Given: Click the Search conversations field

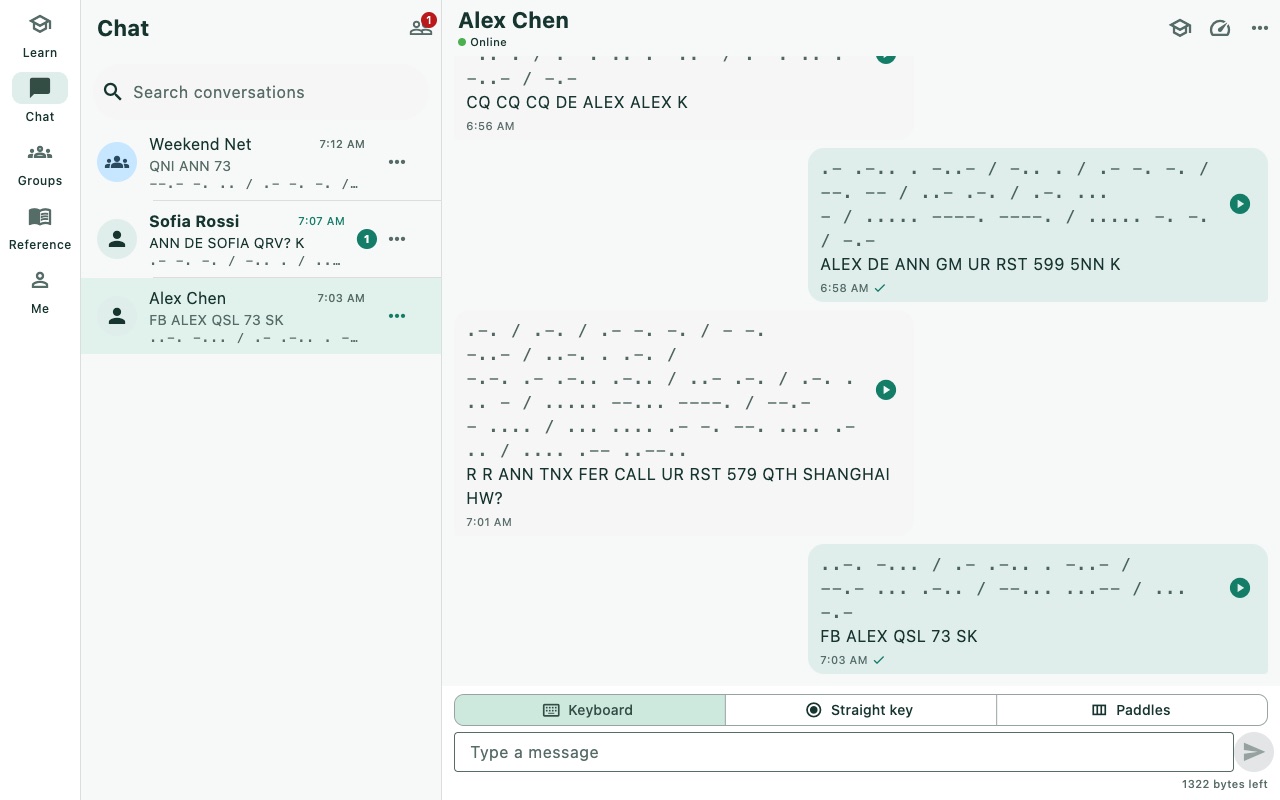Looking at the screenshot, I should [261, 92].
